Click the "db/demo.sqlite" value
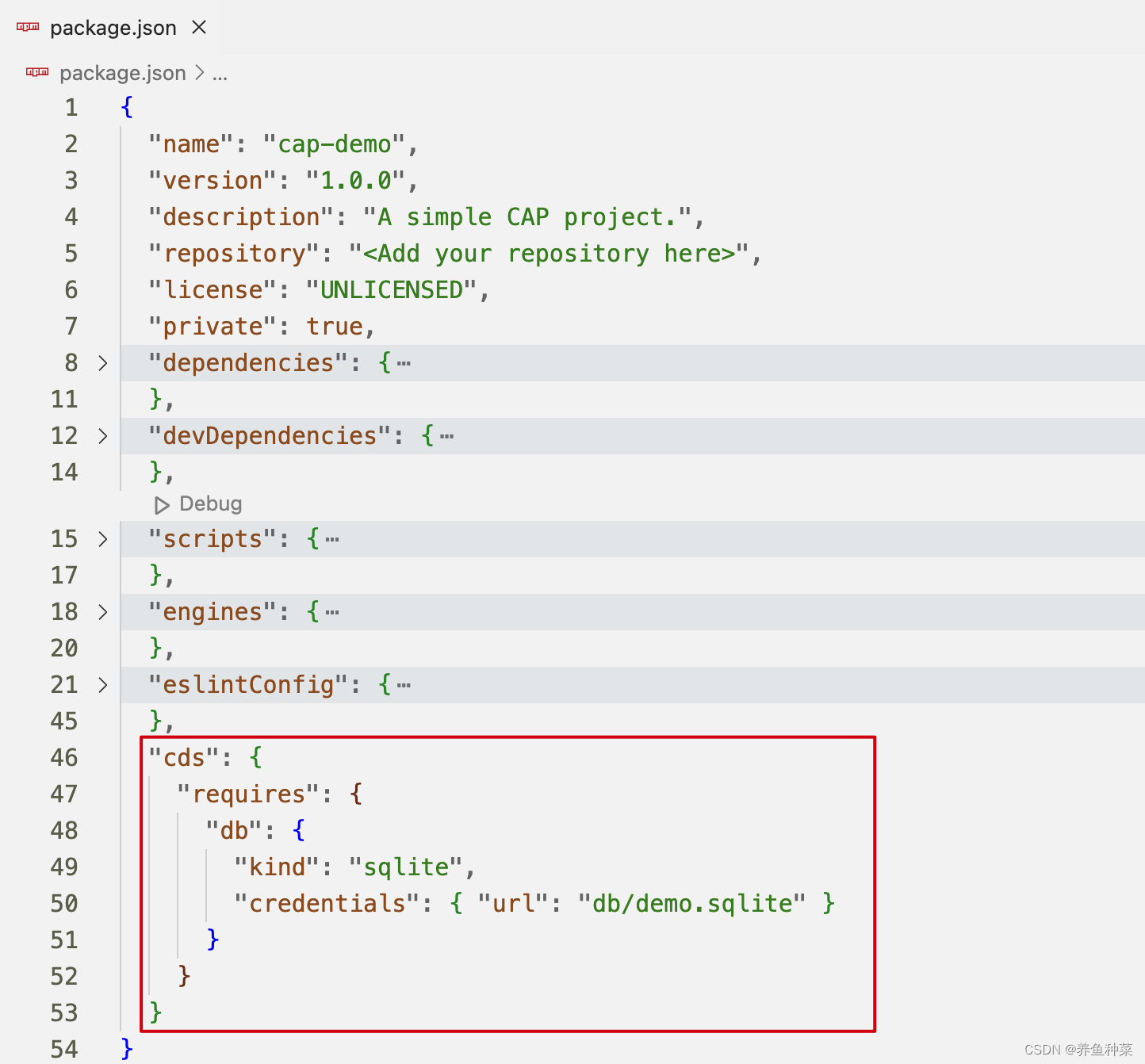The image size is (1145, 1064). point(692,904)
